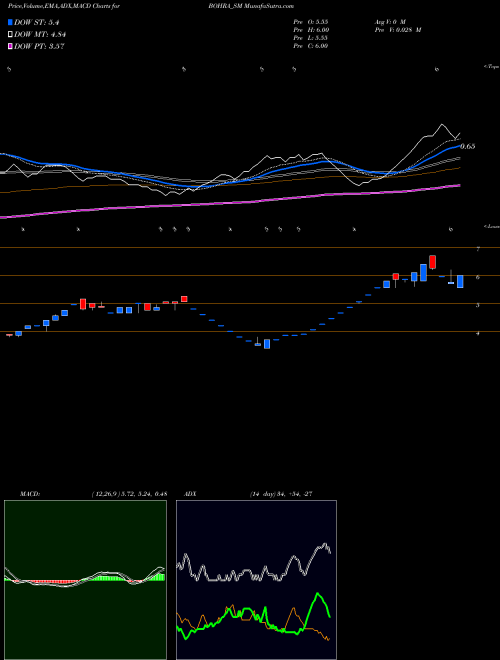The height and width of the screenshot is (660, 500).
Task: Click the 'ADX' panel label
Action: (190, 494)
